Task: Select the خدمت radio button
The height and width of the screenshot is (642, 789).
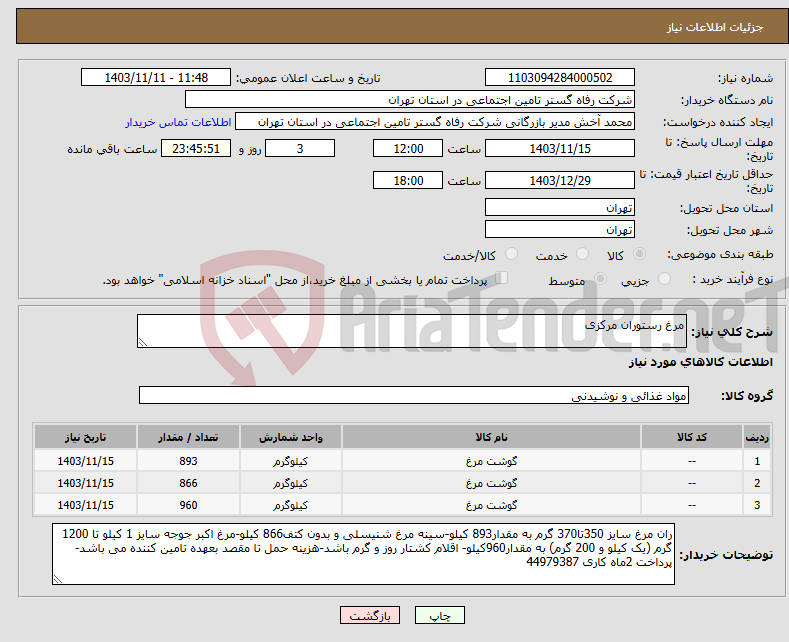Action: 582,254
